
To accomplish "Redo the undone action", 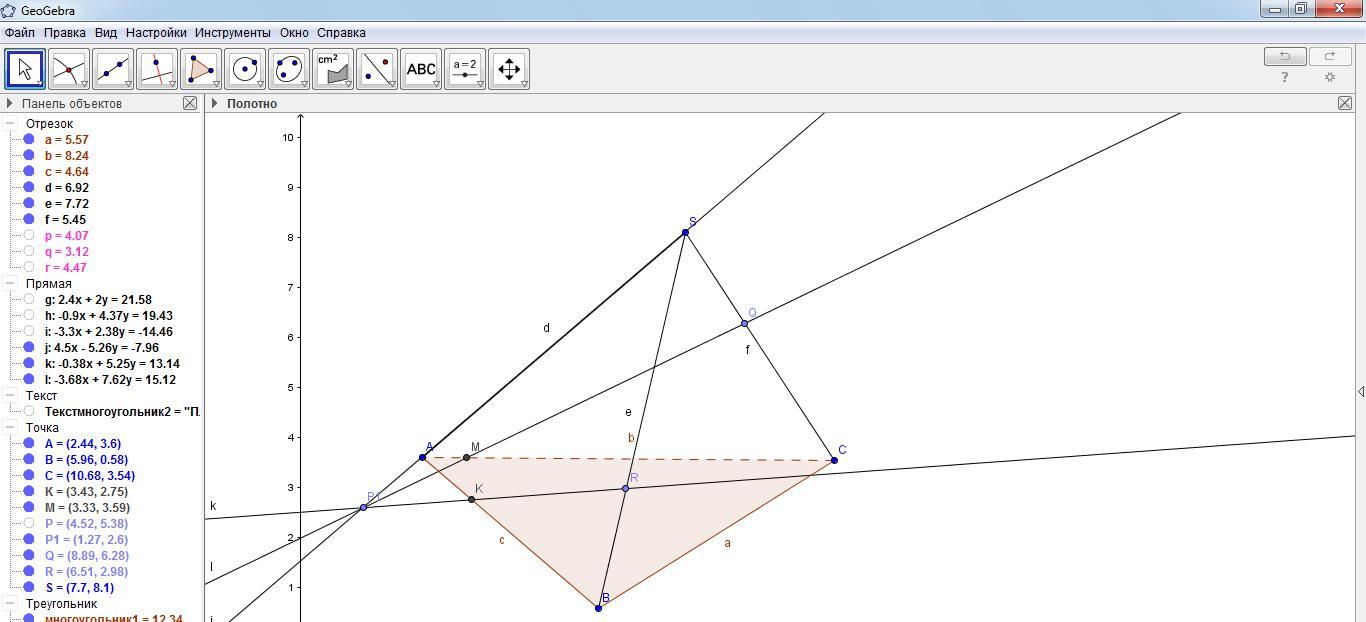I will 1330,56.
